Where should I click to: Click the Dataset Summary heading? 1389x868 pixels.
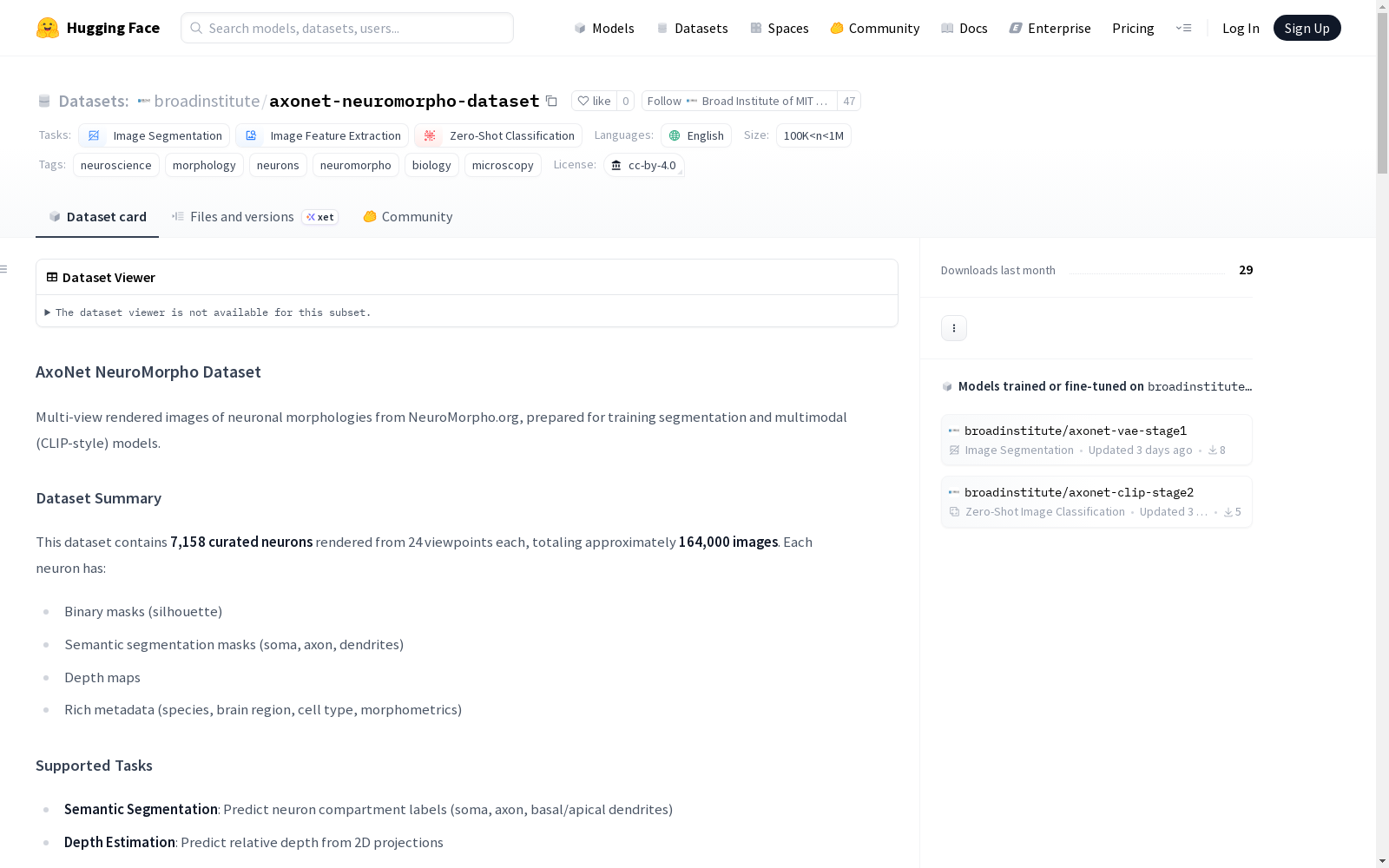coord(99,498)
